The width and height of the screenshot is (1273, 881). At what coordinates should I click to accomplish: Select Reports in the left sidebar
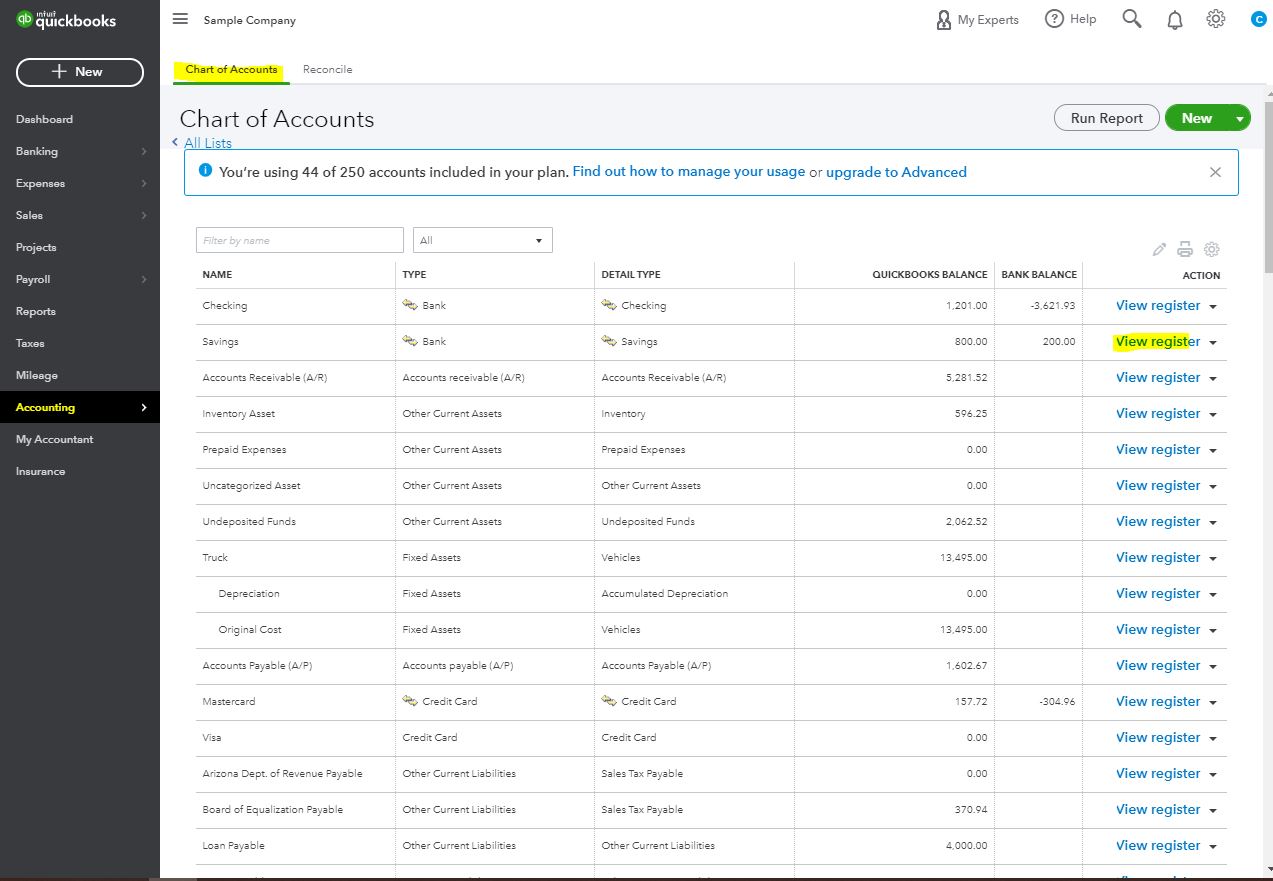tap(36, 311)
